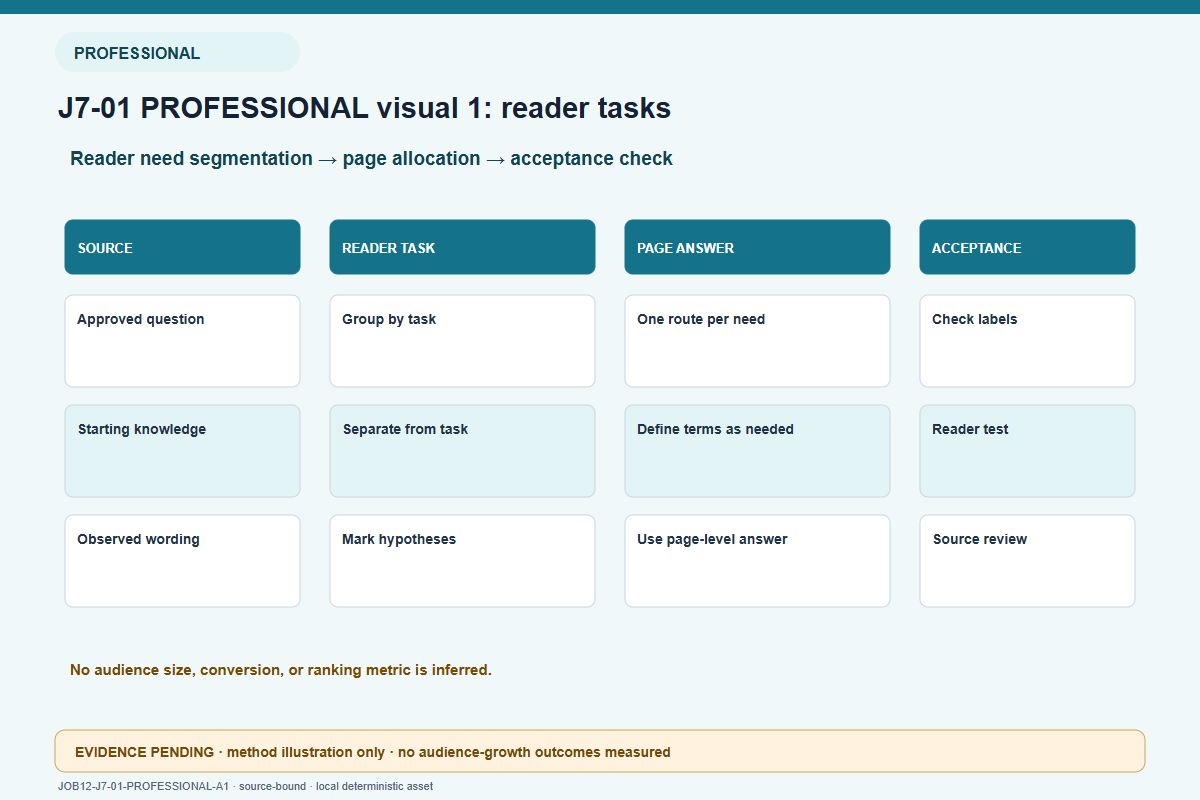
Task: Click the Observed wording card
Action: tap(182, 561)
